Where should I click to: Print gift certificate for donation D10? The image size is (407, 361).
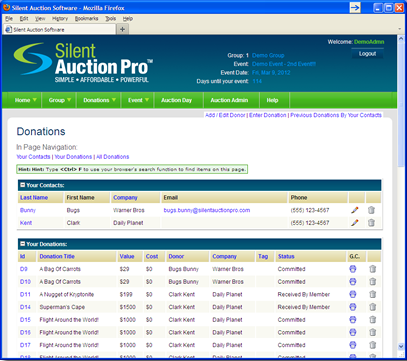click(353, 282)
